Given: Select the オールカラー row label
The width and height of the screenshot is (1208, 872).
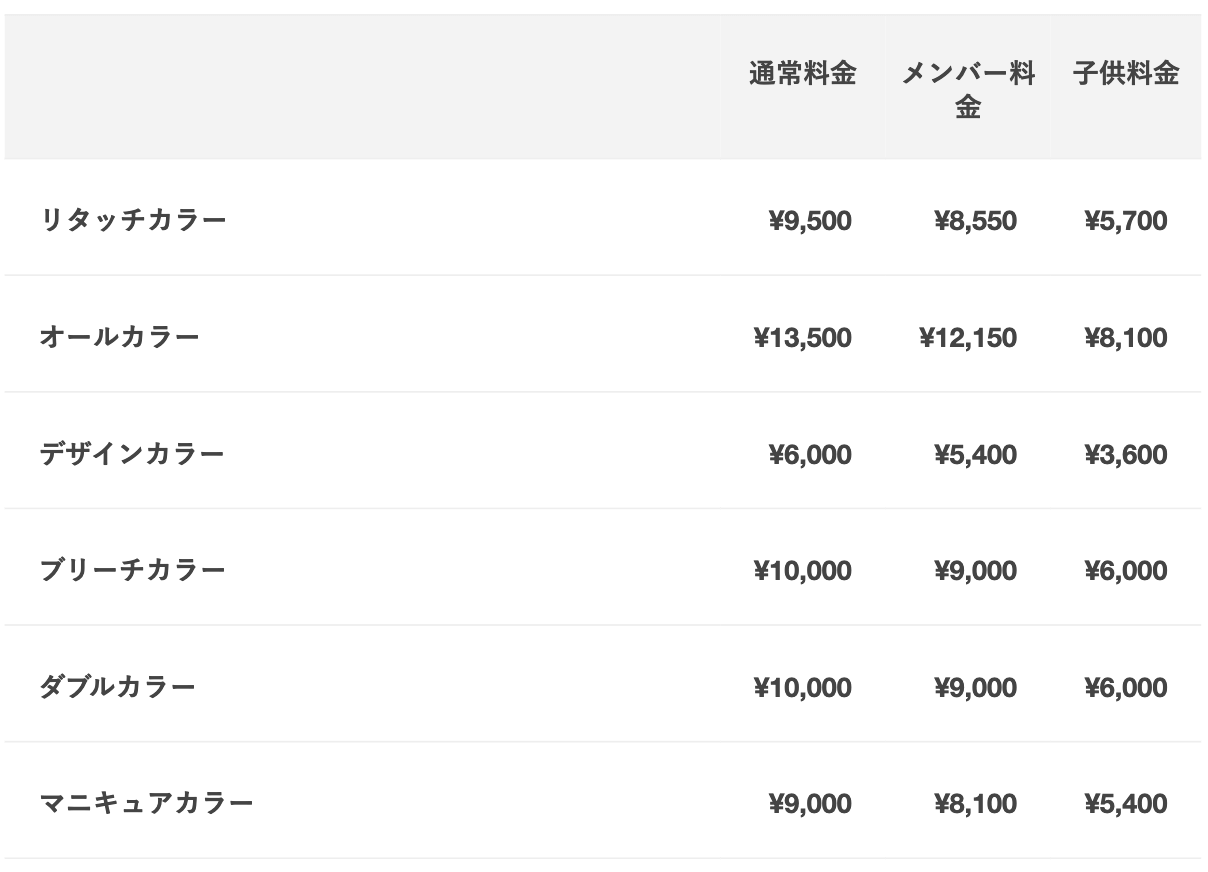Looking at the screenshot, I should 120,338.
